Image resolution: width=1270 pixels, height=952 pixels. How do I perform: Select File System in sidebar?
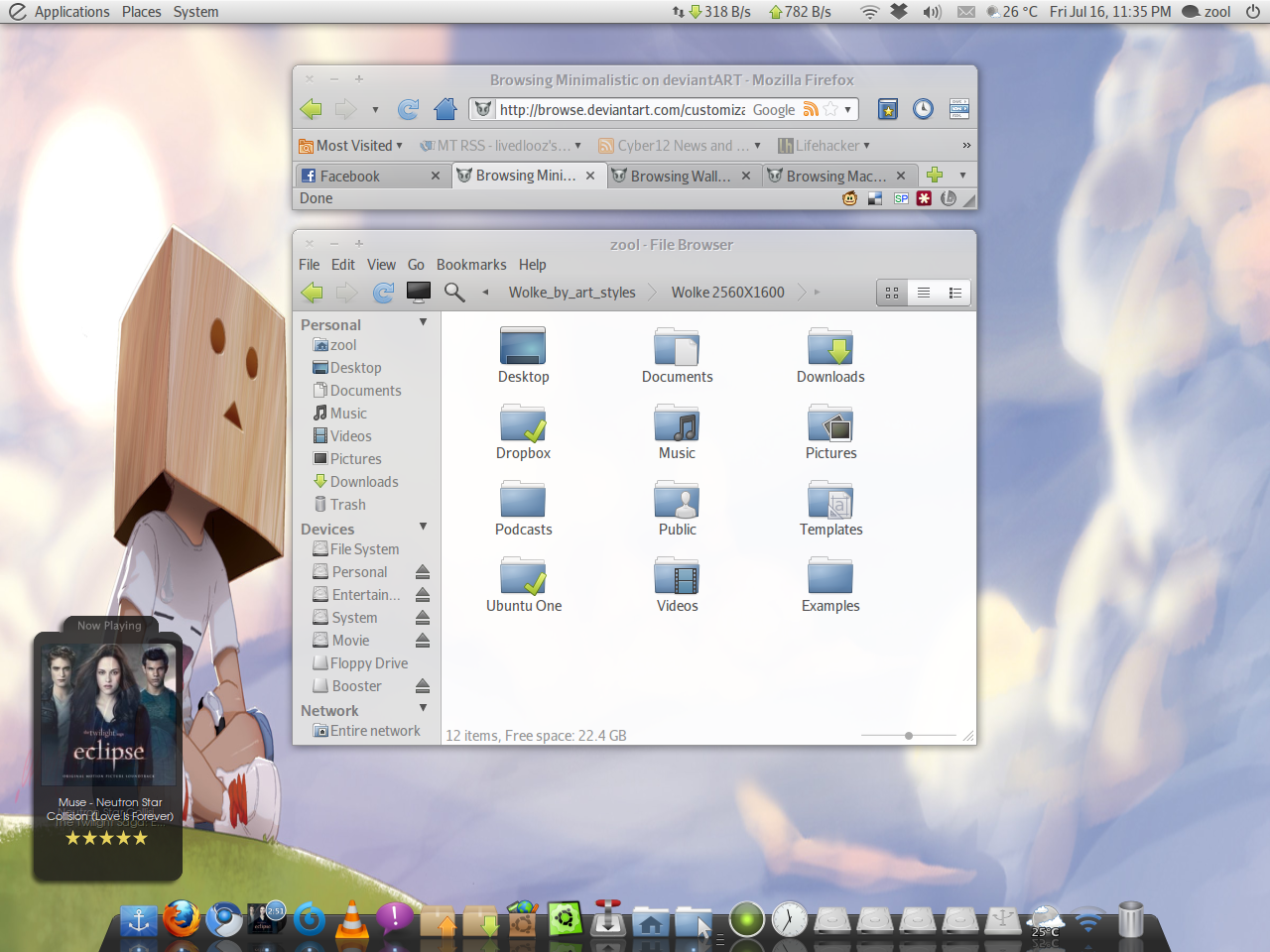[x=356, y=549]
